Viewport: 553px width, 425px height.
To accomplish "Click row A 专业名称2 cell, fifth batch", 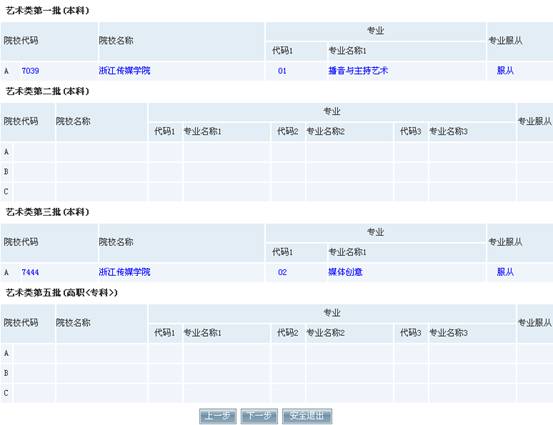I will 350,353.
